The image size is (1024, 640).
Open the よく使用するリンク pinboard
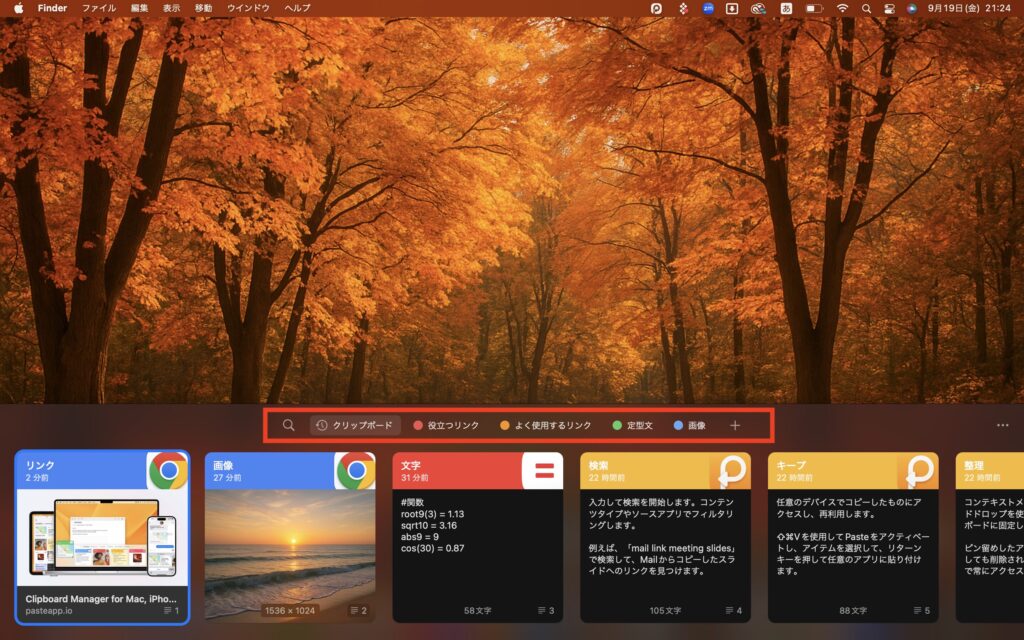(545, 425)
